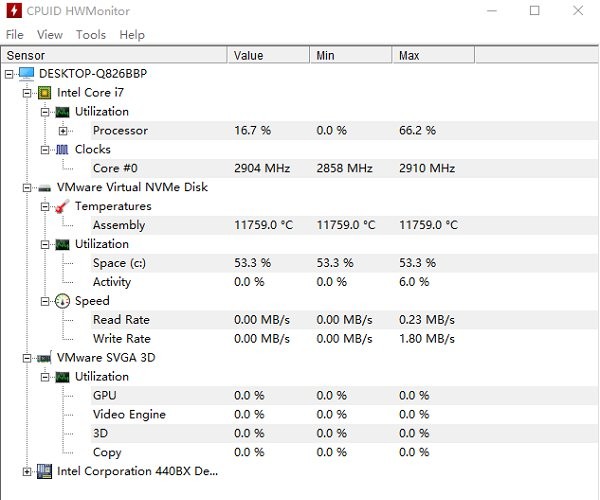Image resolution: width=600 pixels, height=500 pixels.
Task: Open the Tools menu
Action: [x=91, y=34]
